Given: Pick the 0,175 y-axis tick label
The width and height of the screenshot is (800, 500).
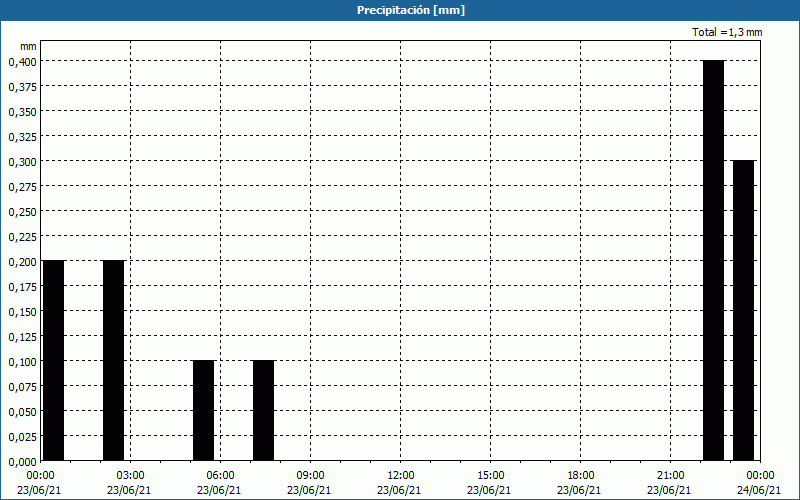Looking at the screenshot, I should [22, 287].
